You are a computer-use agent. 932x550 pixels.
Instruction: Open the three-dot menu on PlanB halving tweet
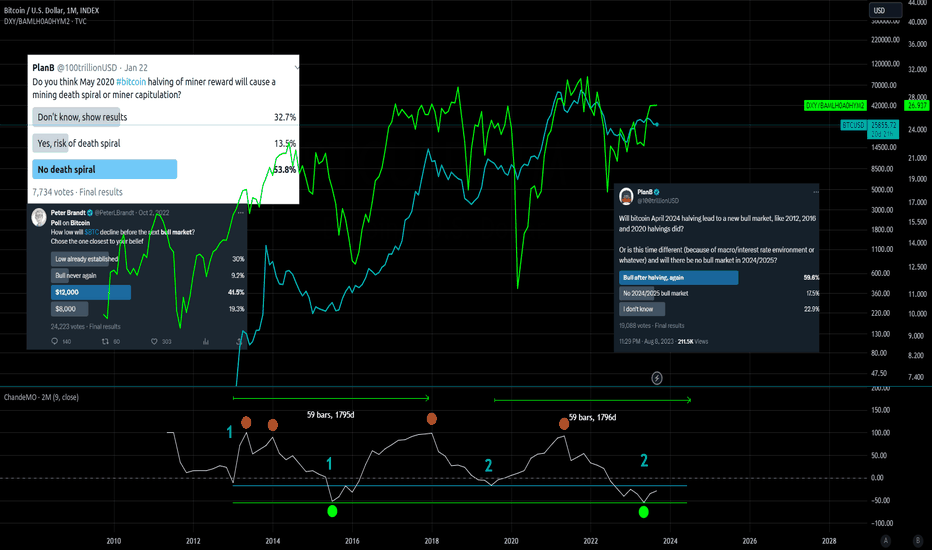click(x=816, y=192)
